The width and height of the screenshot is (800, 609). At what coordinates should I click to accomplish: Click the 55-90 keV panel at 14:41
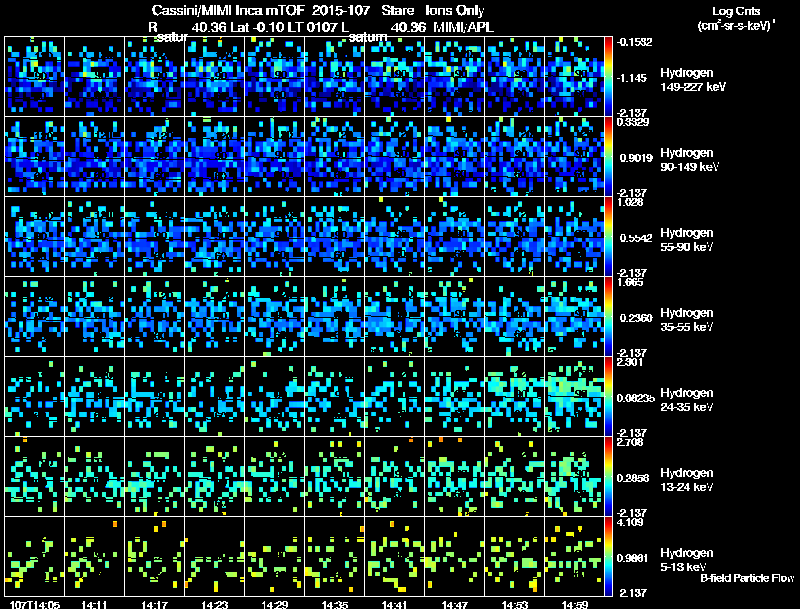[x=394, y=236]
